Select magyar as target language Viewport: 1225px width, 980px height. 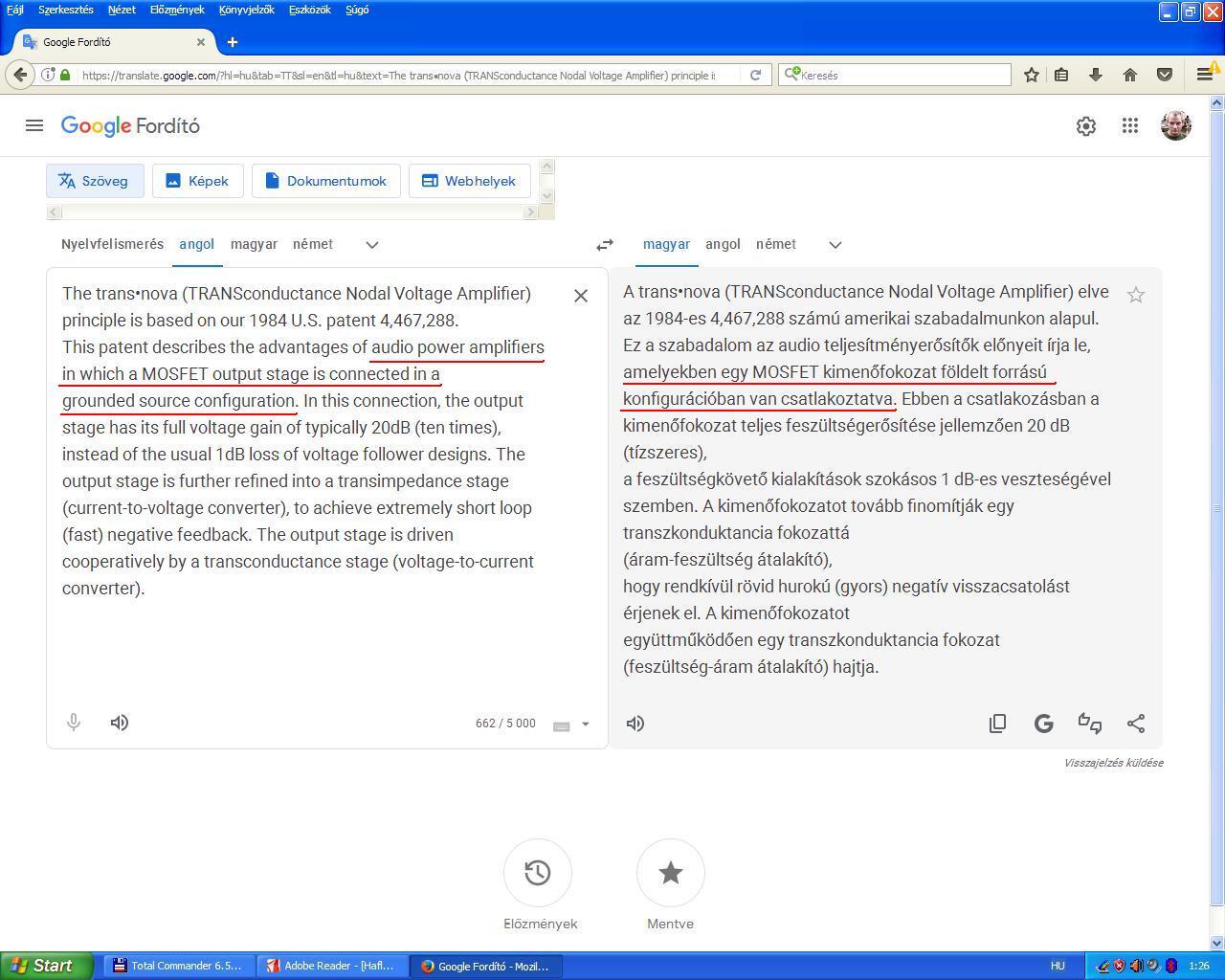(666, 244)
